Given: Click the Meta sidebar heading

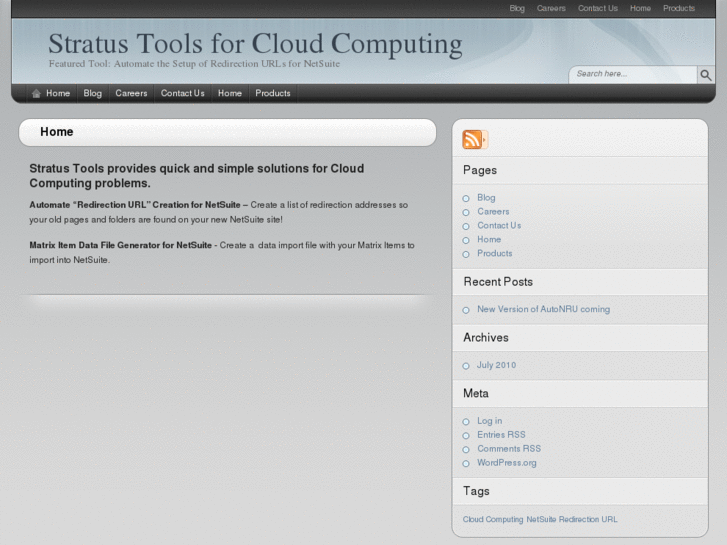Looking at the screenshot, I should point(476,393).
